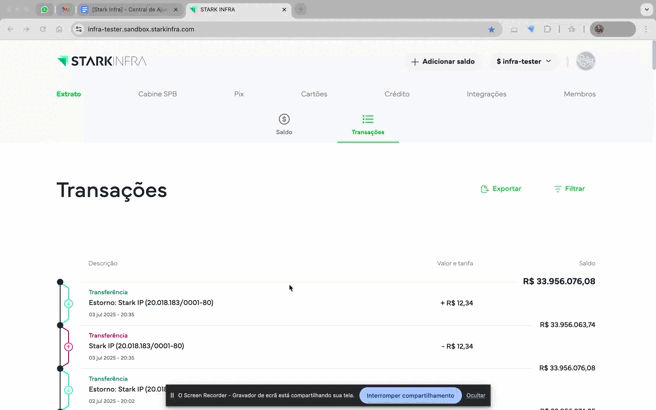This screenshot has width=656, height=410.
Task: Open the Saldo balance view icon
Action: tap(284, 119)
